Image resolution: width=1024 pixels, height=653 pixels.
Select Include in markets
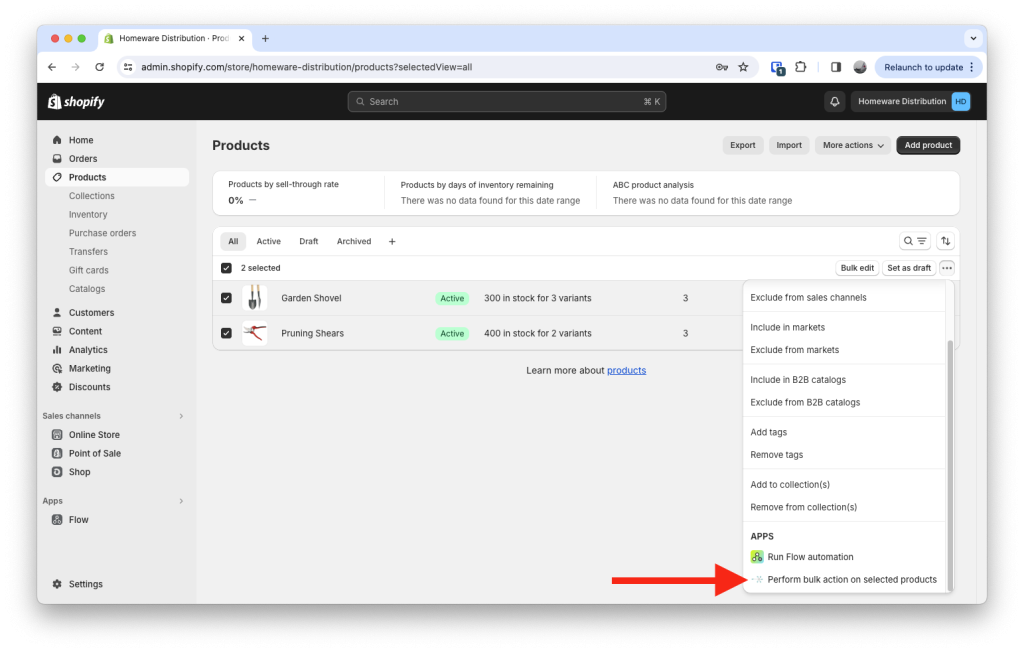pos(788,327)
